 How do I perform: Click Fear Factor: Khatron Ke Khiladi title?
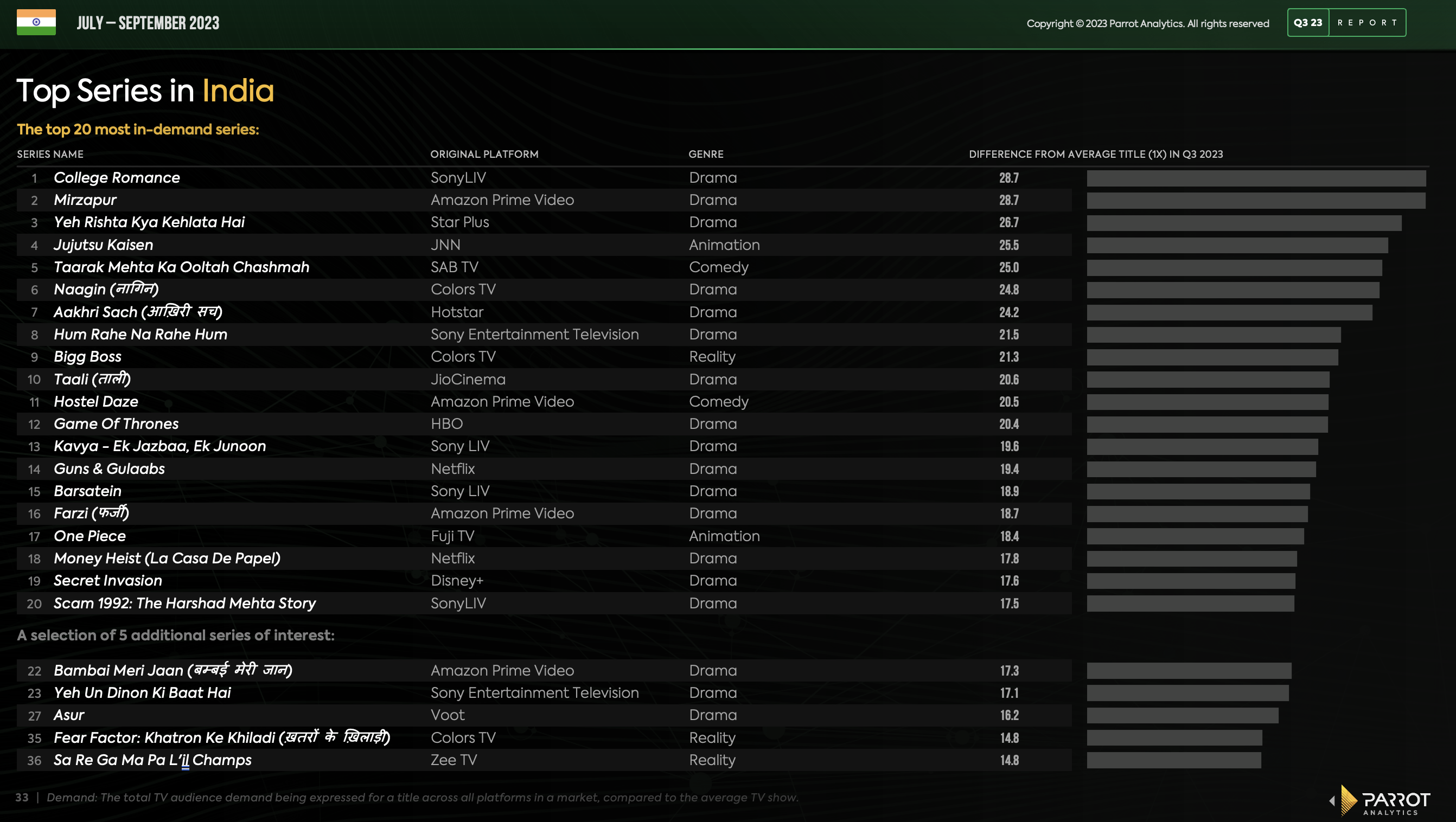point(221,737)
